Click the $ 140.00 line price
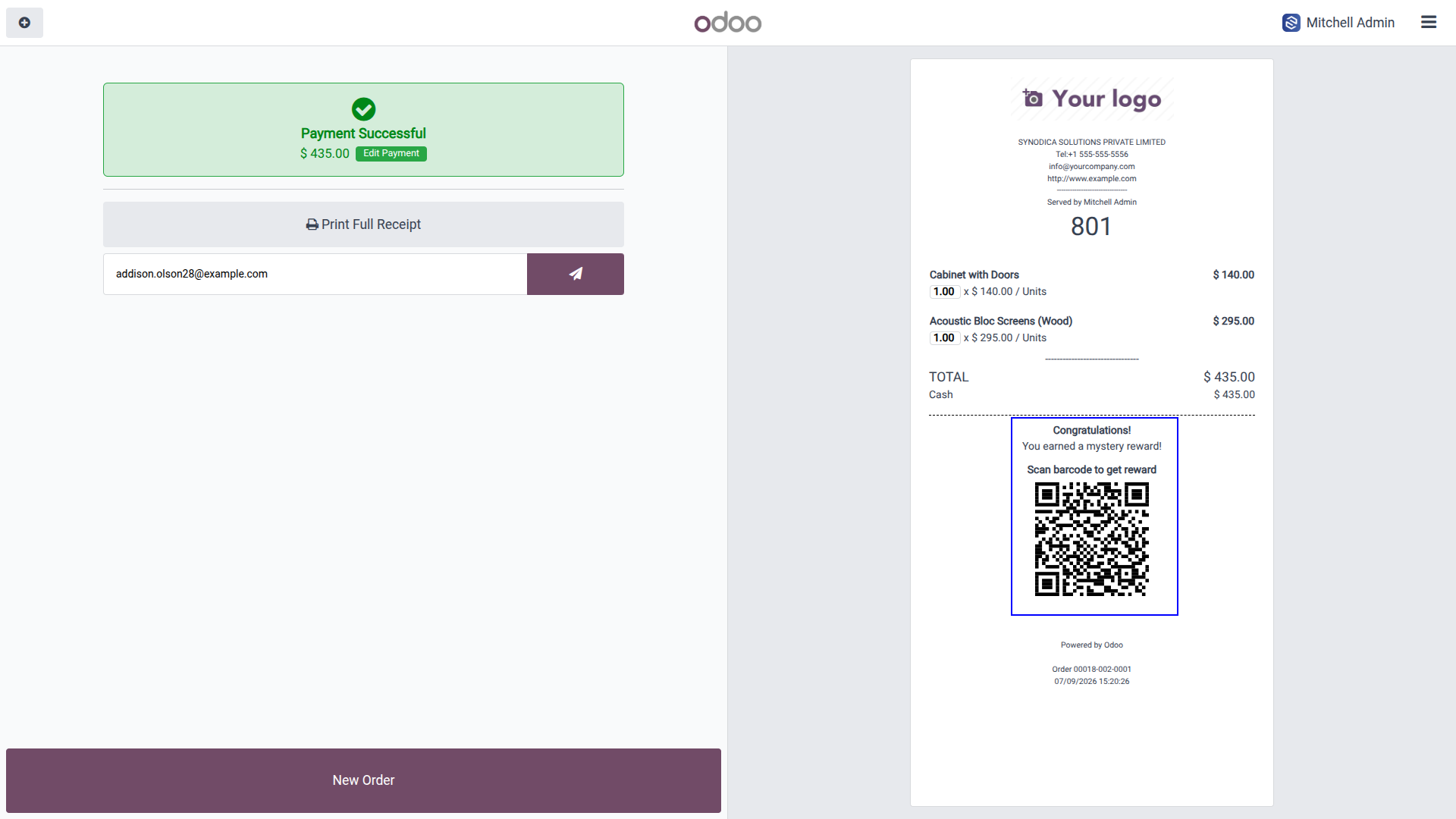Viewport: 1456px width, 819px height. (x=1233, y=275)
